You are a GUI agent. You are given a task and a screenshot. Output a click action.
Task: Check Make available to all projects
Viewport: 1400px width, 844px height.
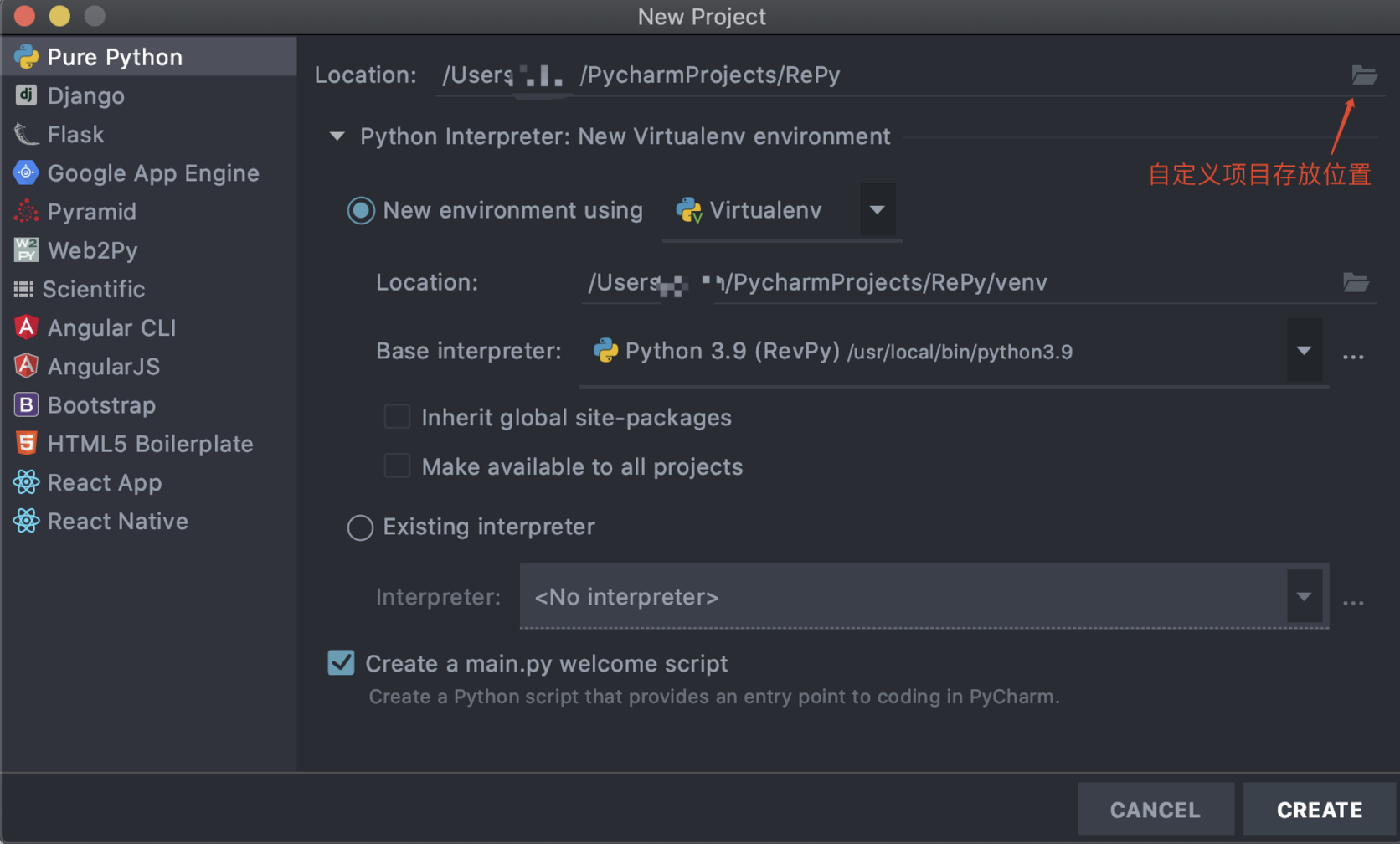pyautogui.click(x=397, y=466)
